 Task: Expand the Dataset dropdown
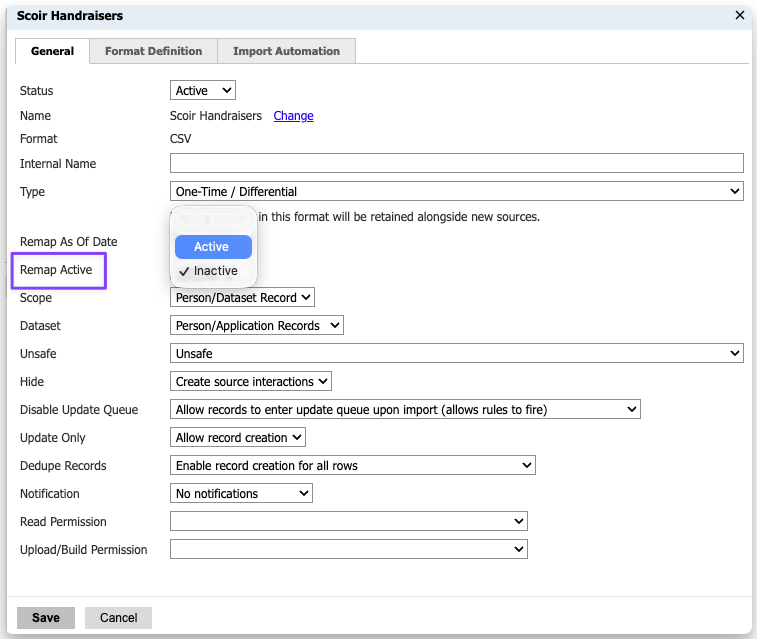coord(257,325)
